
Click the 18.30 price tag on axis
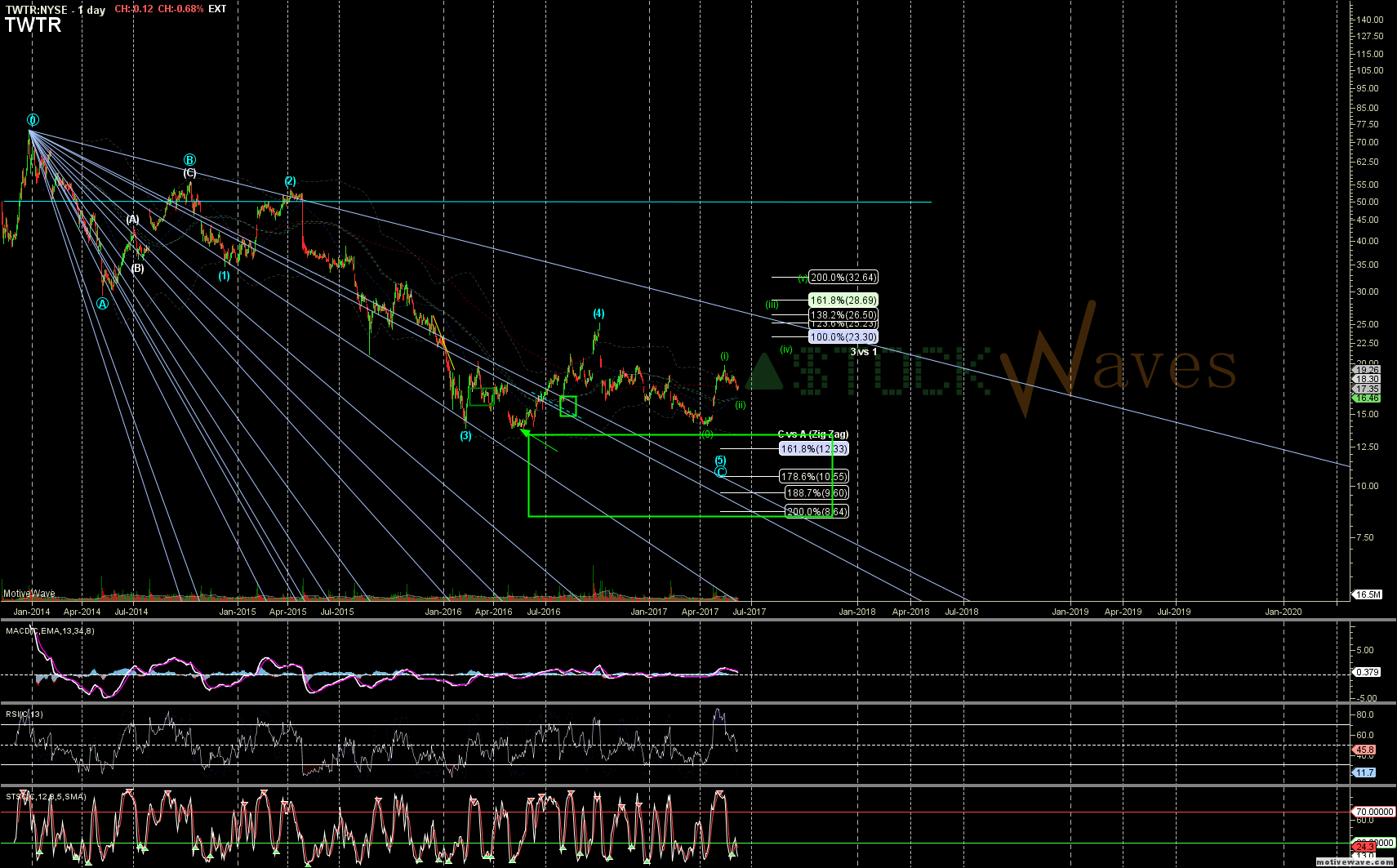[1366, 380]
